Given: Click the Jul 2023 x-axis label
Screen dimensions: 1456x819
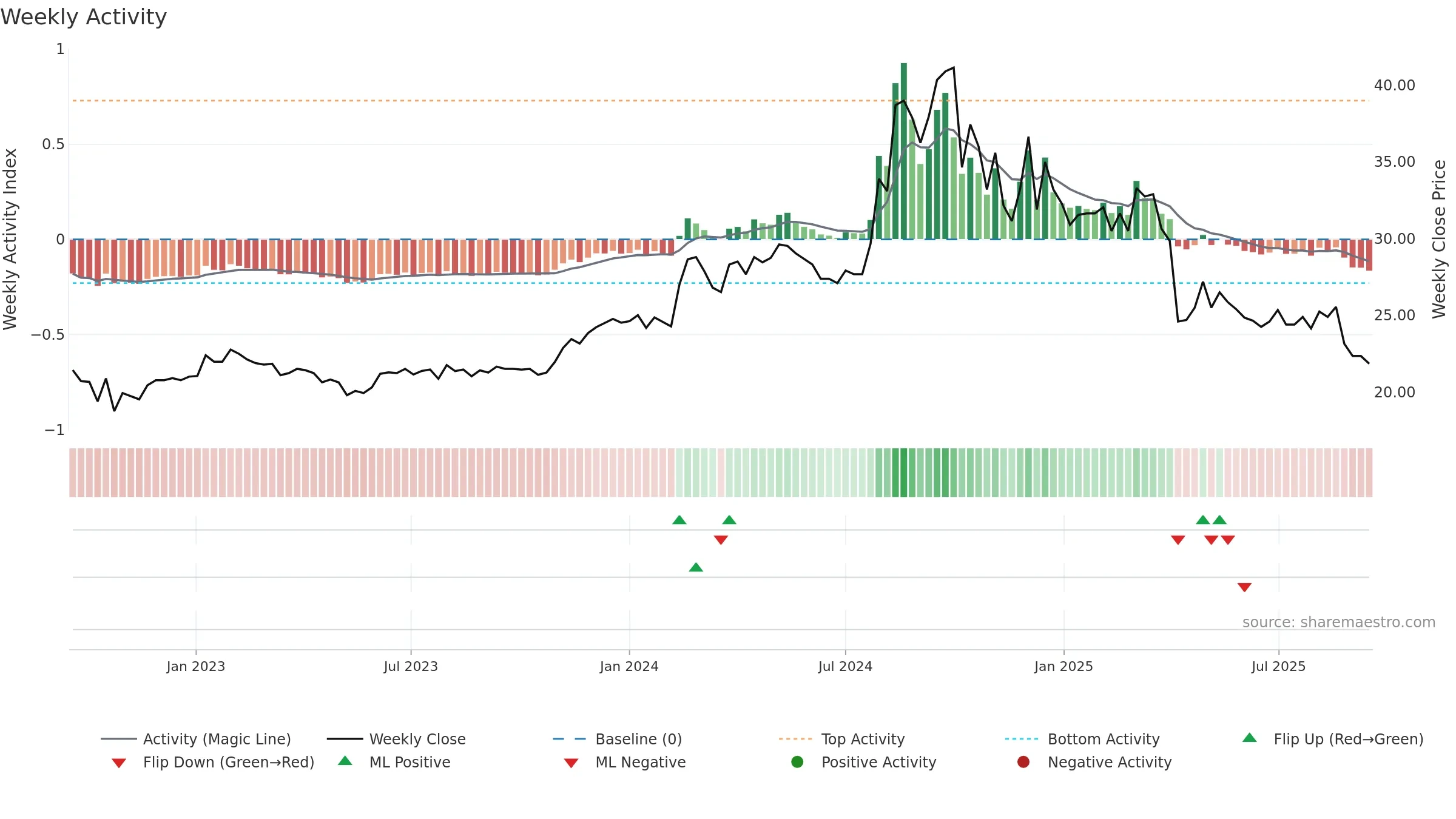Looking at the screenshot, I should tap(411, 666).
